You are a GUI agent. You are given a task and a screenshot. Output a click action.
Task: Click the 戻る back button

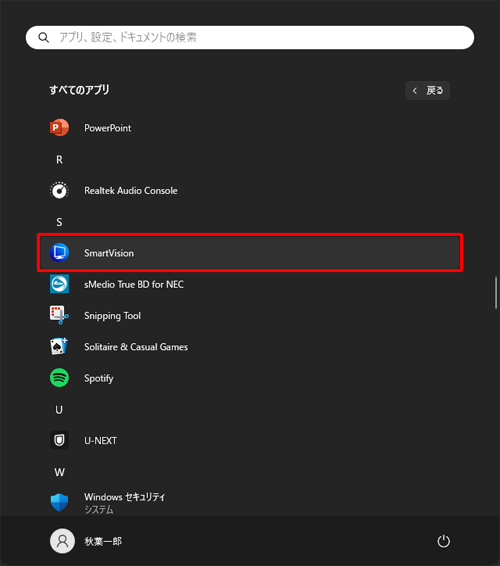[x=427, y=90]
